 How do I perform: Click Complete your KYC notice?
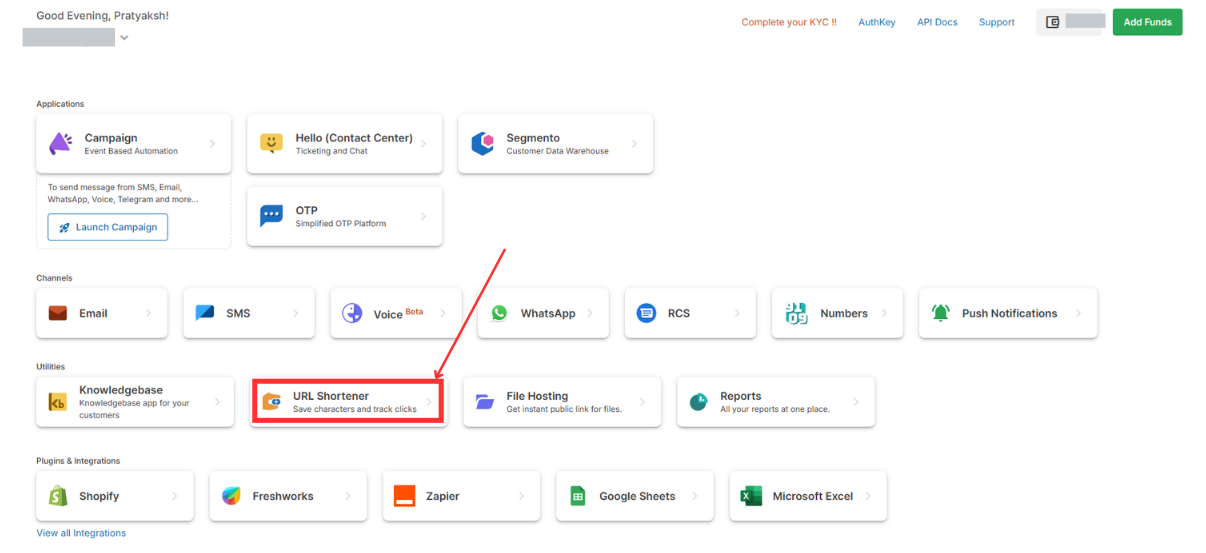(789, 22)
